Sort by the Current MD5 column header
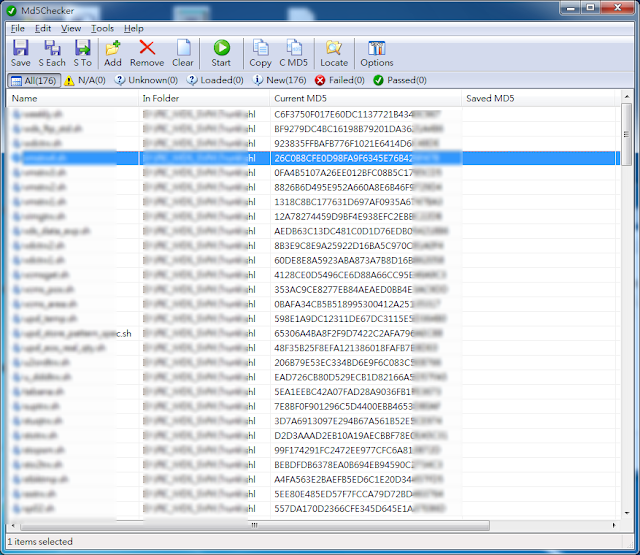This screenshot has height=555, width=640. [366, 98]
